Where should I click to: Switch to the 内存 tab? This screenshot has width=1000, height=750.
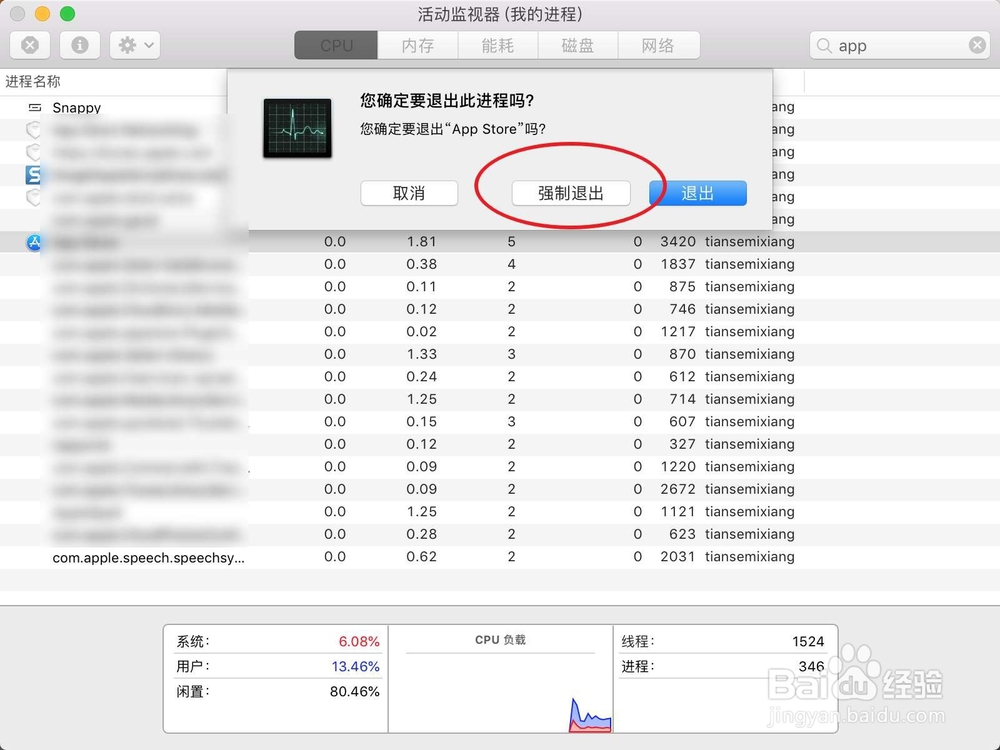click(418, 45)
